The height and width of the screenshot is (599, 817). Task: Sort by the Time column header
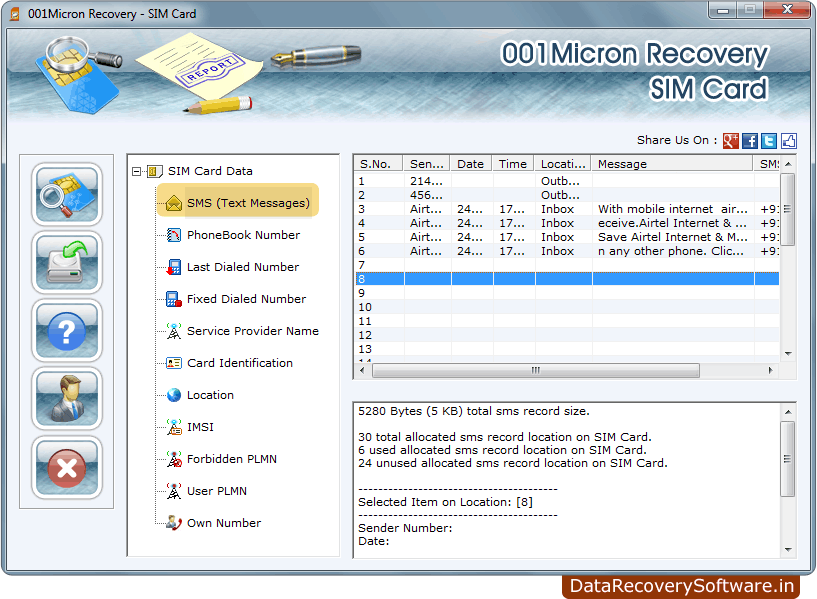514,164
